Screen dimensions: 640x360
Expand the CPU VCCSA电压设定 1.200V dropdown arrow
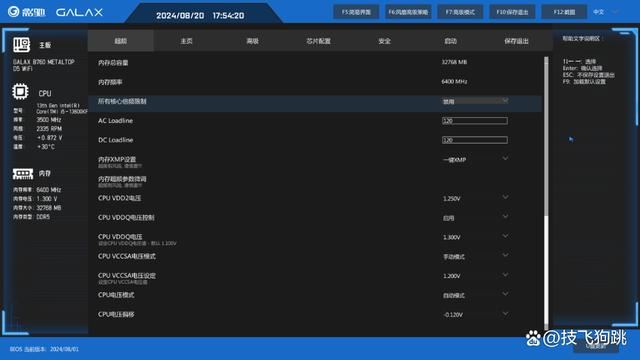tap(505, 275)
